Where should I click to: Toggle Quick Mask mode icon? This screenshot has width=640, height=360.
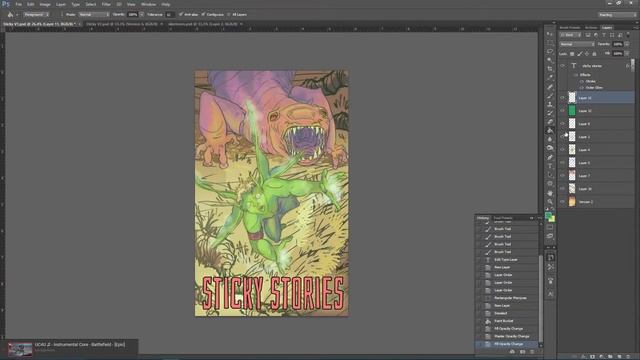(550, 227)
